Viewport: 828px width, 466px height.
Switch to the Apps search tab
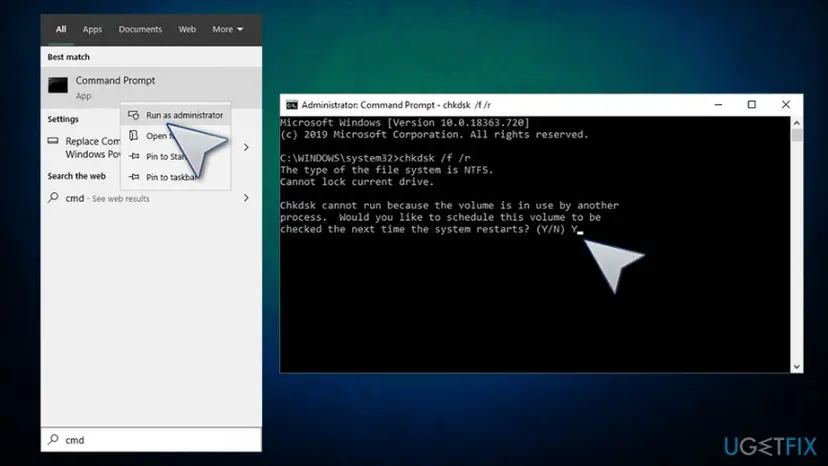pos(92,30)
